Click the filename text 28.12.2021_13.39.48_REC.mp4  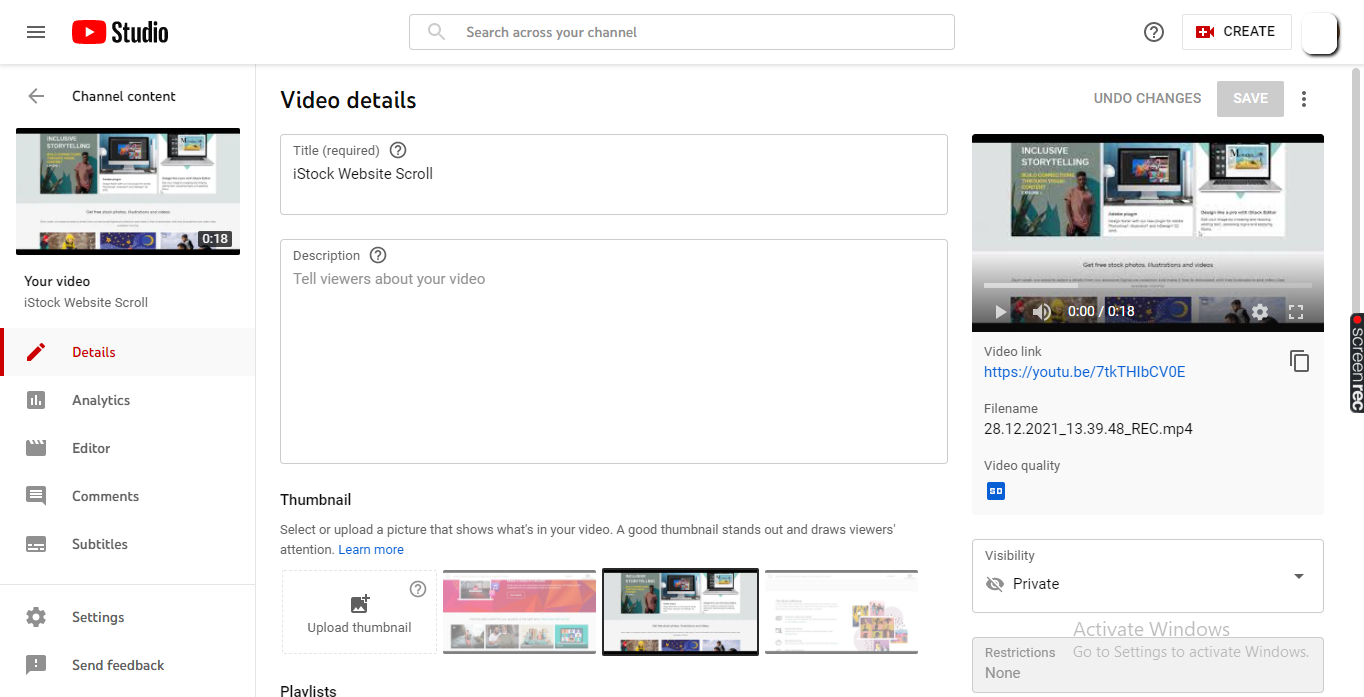pyautogui.click(x=1088, y=429)
